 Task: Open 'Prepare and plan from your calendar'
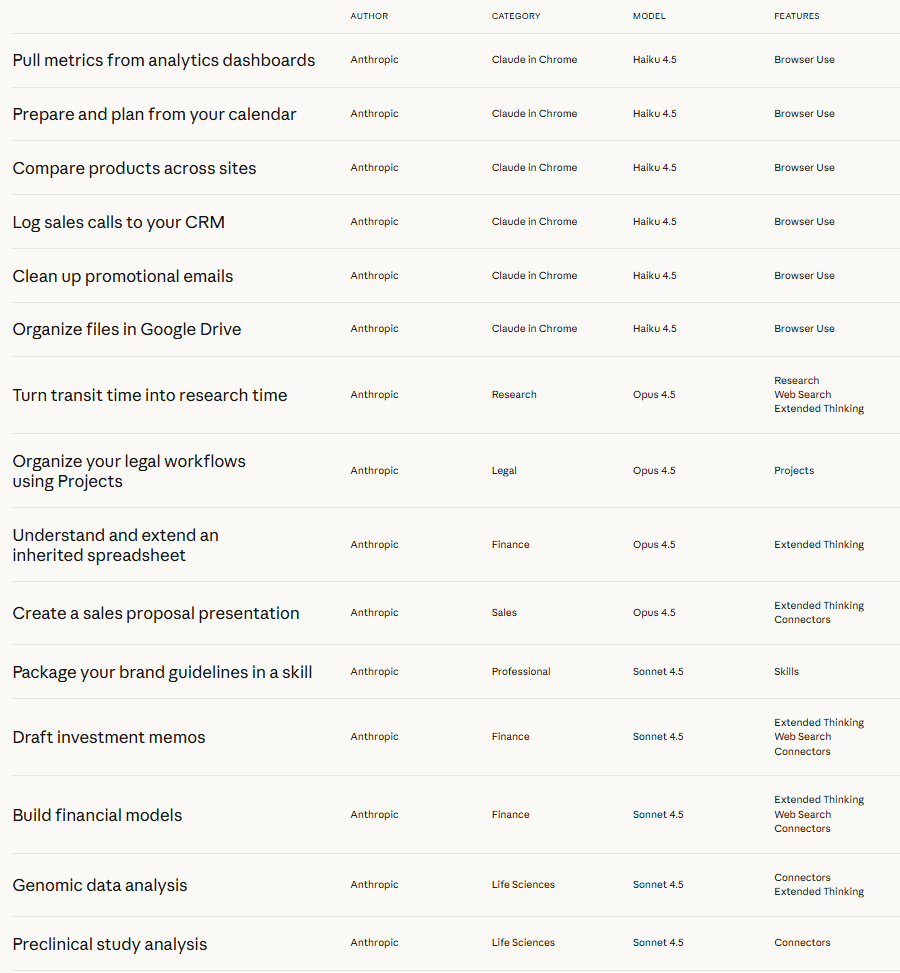[154, 114]
